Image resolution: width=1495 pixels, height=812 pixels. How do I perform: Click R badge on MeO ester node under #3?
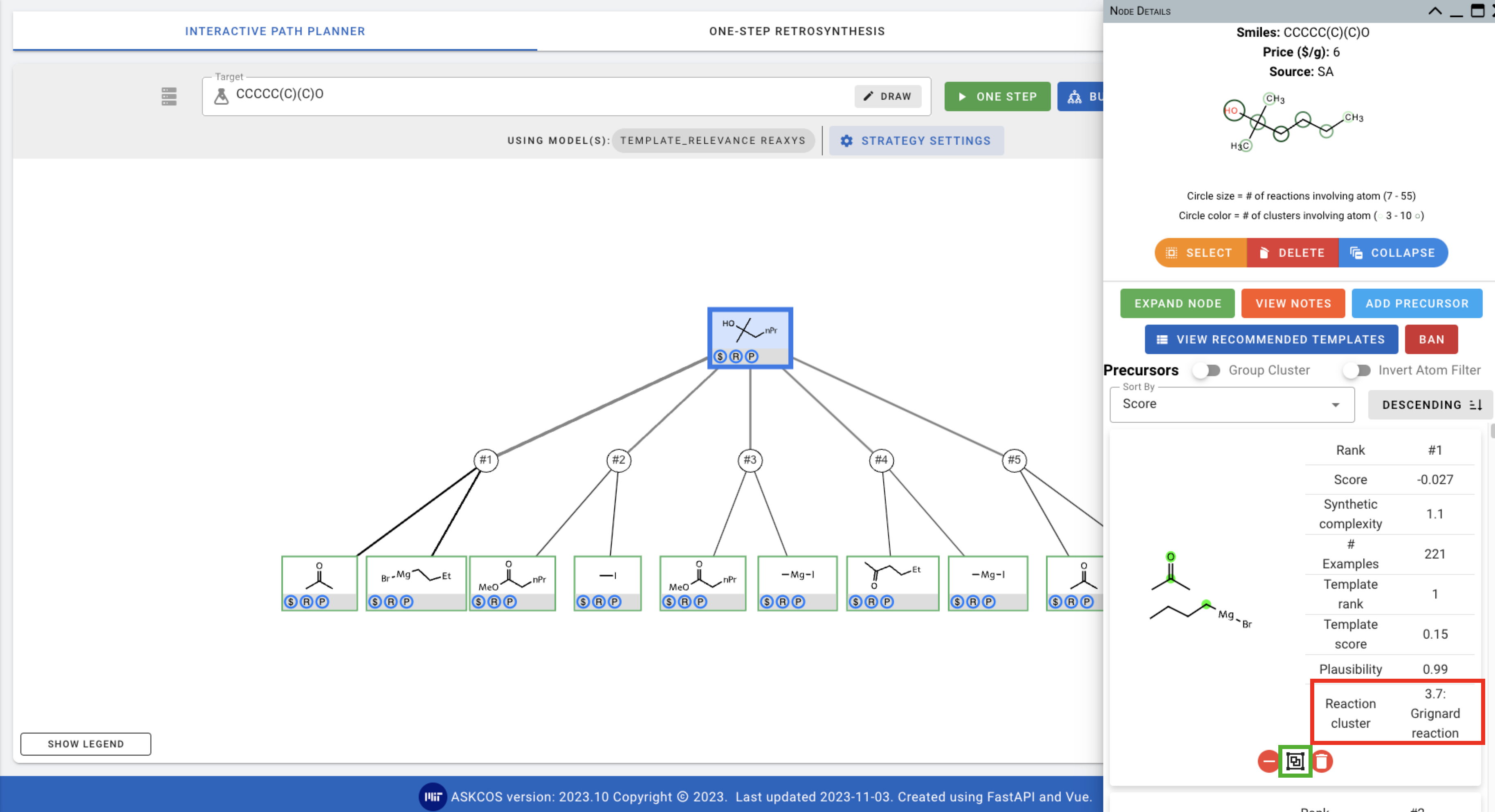click(x=685, y=602)
